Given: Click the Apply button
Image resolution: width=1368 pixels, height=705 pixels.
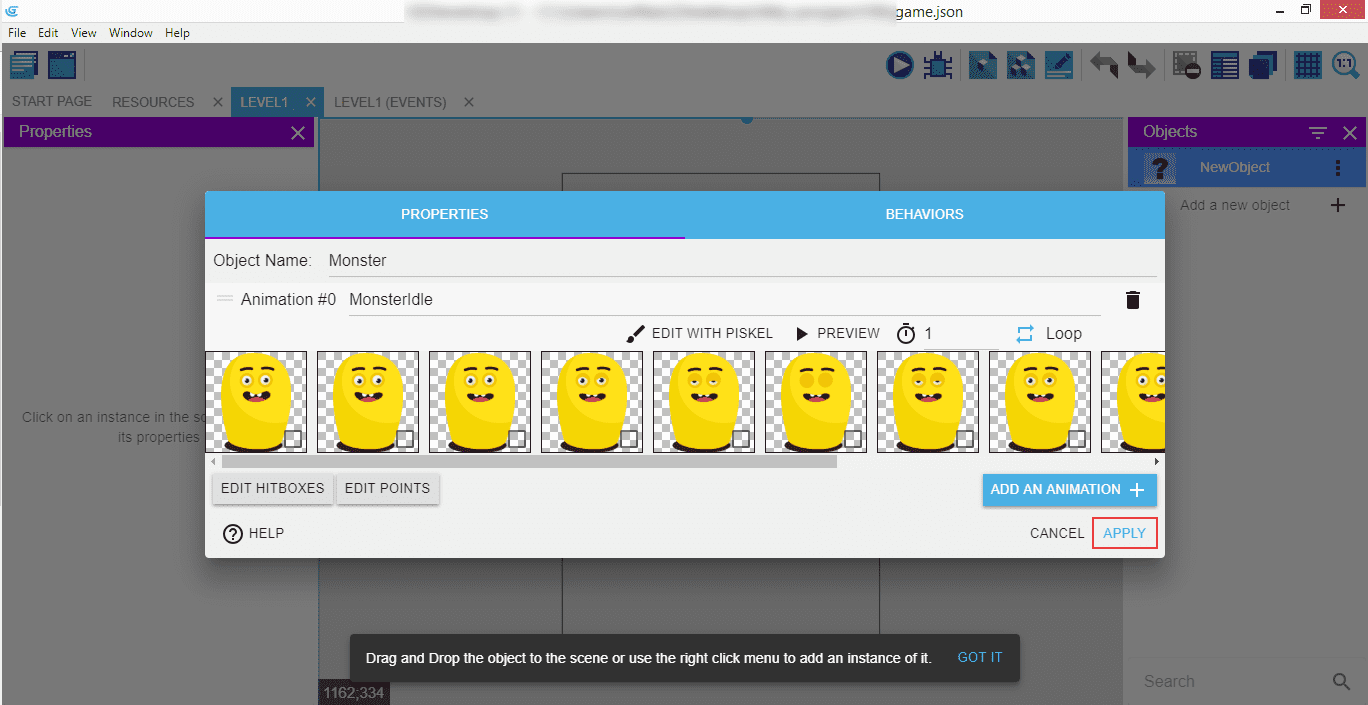Looking at the screenshot, I should (x=1124, y=533).
